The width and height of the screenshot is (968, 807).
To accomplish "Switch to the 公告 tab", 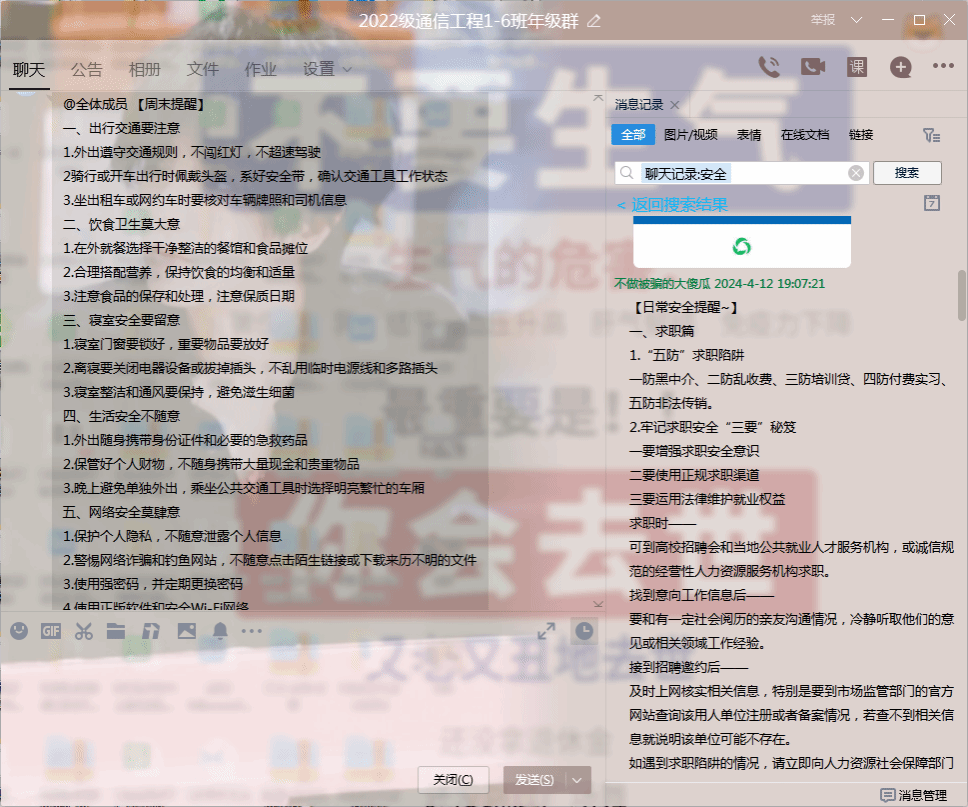I will [x=87, y=69].
